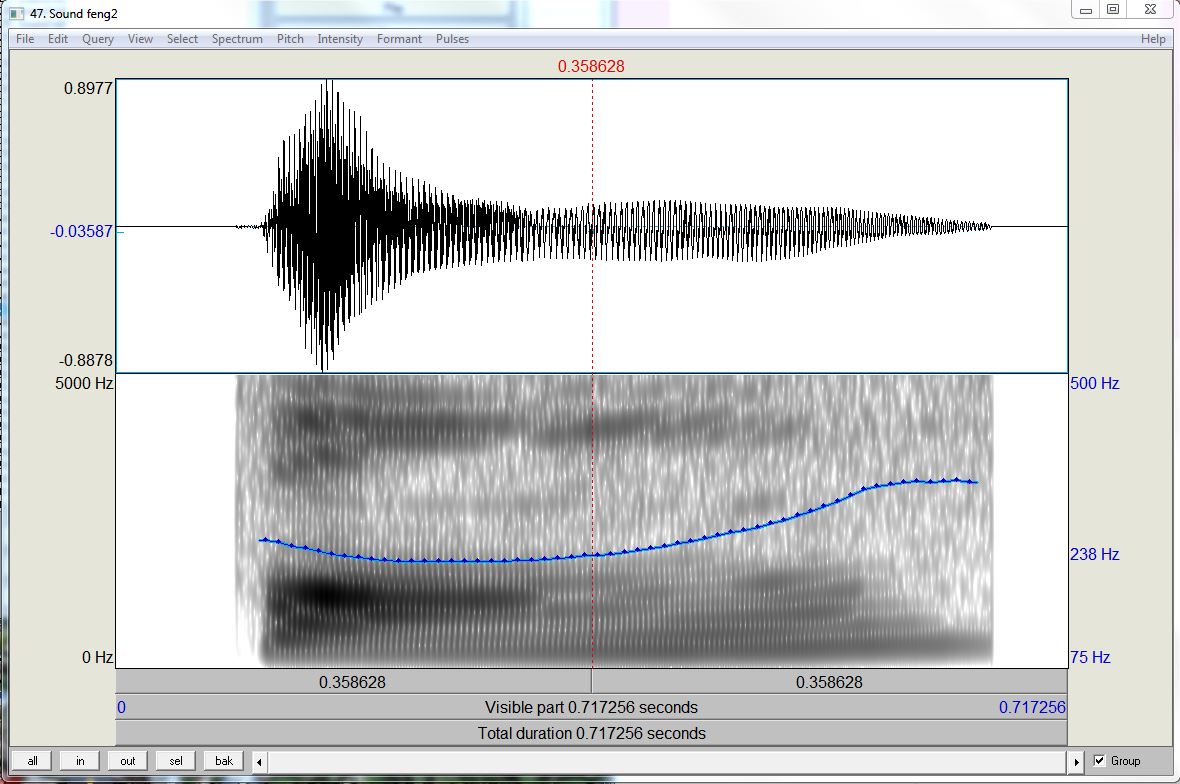The image size is (1180, 784).
Task: Click the 'sel' zoom button
Action: pyautogui.click(x=175, y=761)
